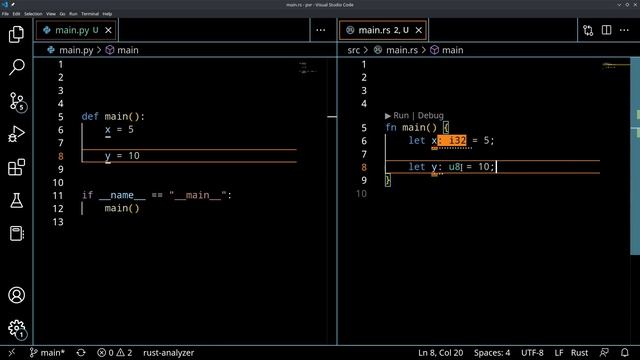Close the main.py tab
Image resolution: width=640 pixels, height=360 pixels.
click(108, 30)
